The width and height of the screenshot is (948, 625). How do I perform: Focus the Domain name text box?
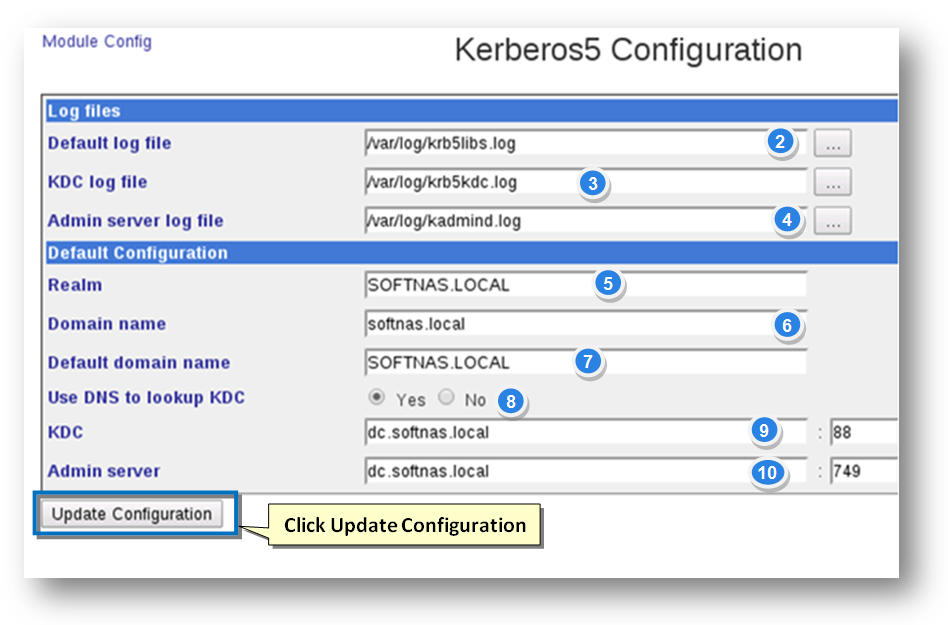pos(560,324)
